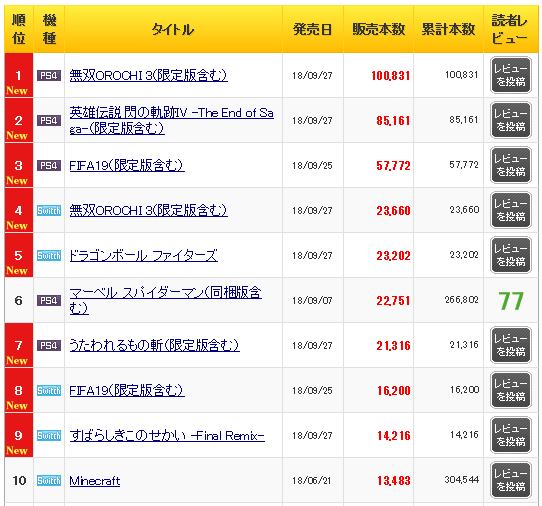This screenshot has height=506, width=542.
Task: Click the タイトル column header
Action: pos(173,29)
